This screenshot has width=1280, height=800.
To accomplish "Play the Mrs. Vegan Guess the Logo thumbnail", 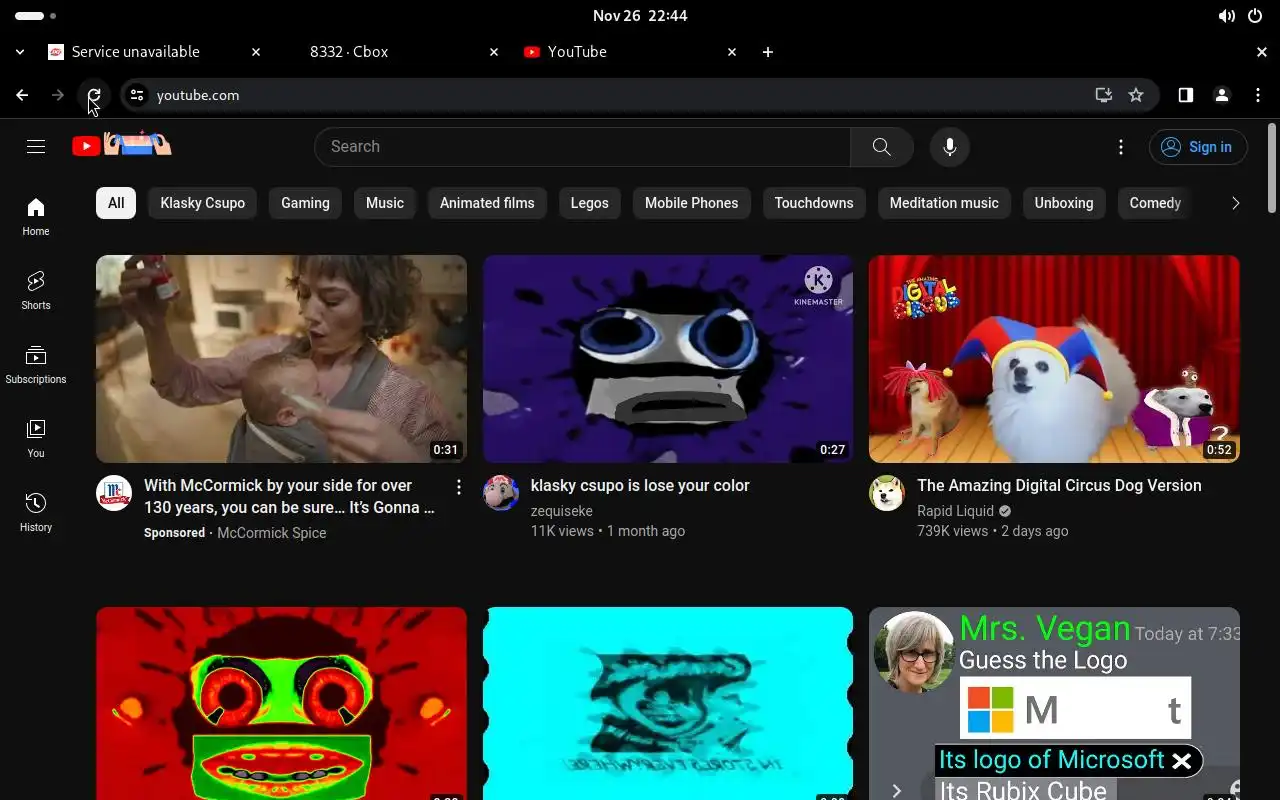I will coord(1054,703).
